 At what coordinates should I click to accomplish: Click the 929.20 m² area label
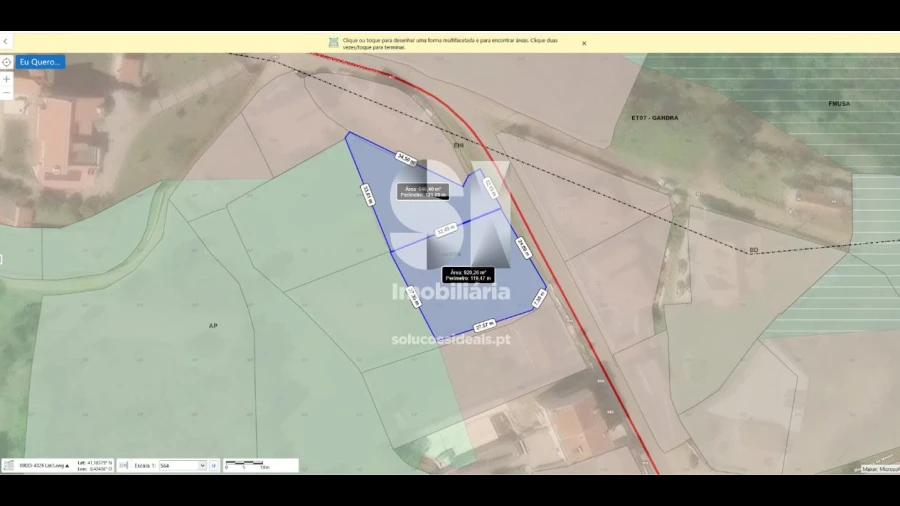tap(468, 274)
